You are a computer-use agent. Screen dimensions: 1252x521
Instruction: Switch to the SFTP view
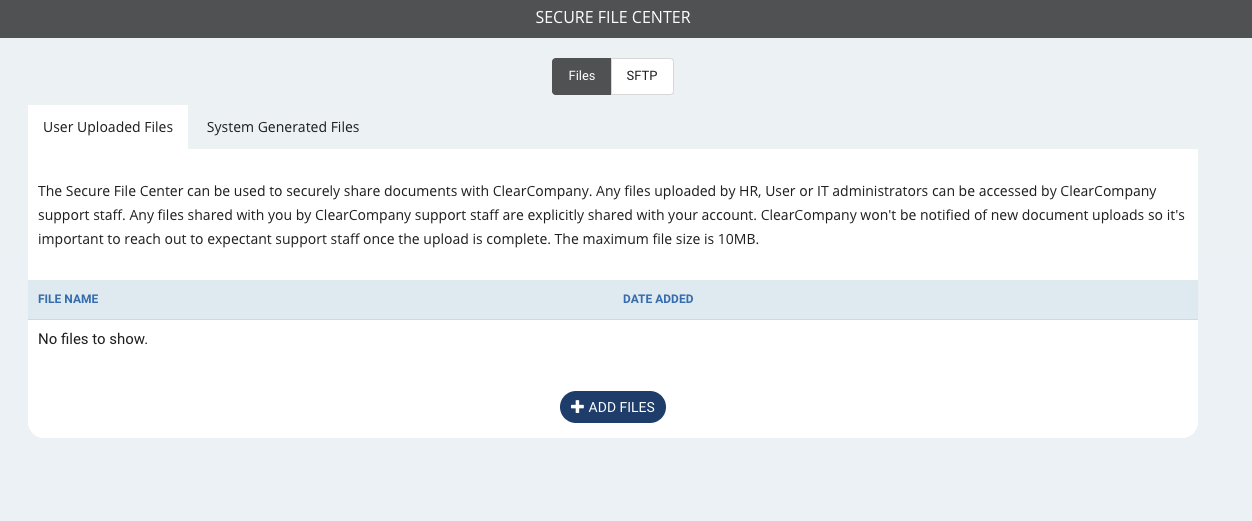642,76
